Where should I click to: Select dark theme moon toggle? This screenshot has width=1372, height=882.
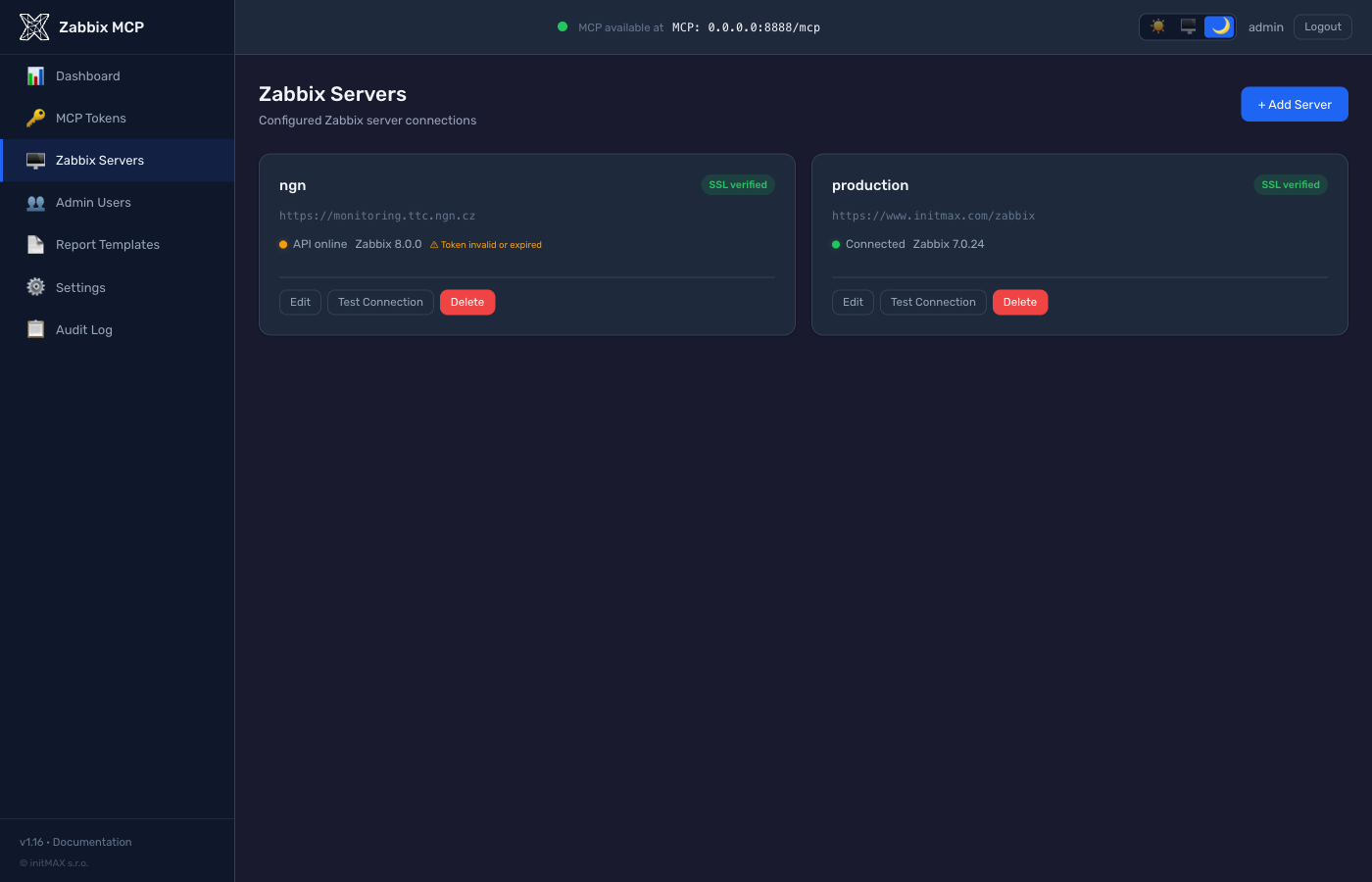coord(1218,26)
